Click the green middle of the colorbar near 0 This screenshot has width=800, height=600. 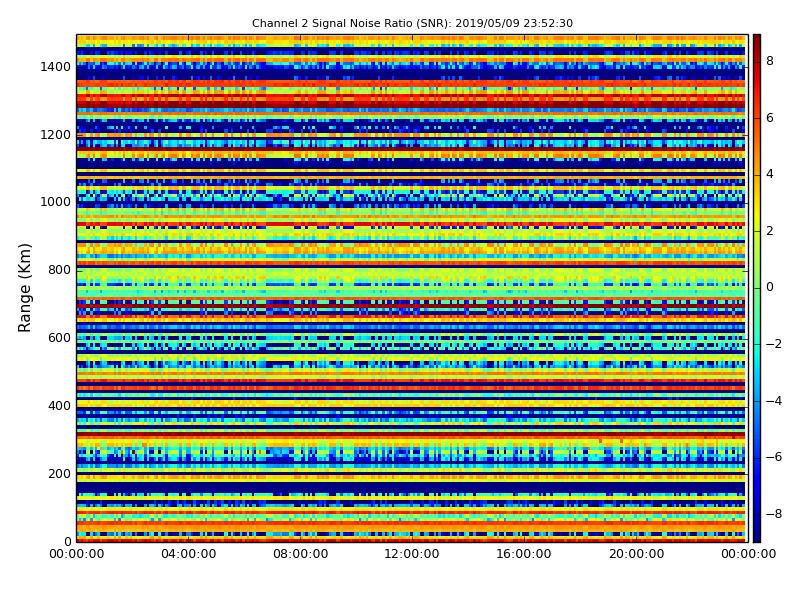(757, 288)
